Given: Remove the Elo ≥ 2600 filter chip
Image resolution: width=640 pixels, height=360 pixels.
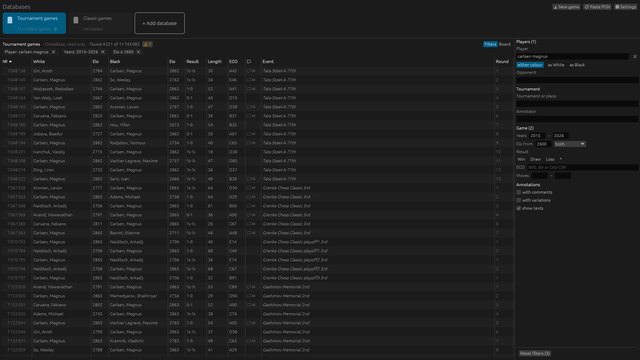Looking at the screenshot, I should tap(138, 52).
